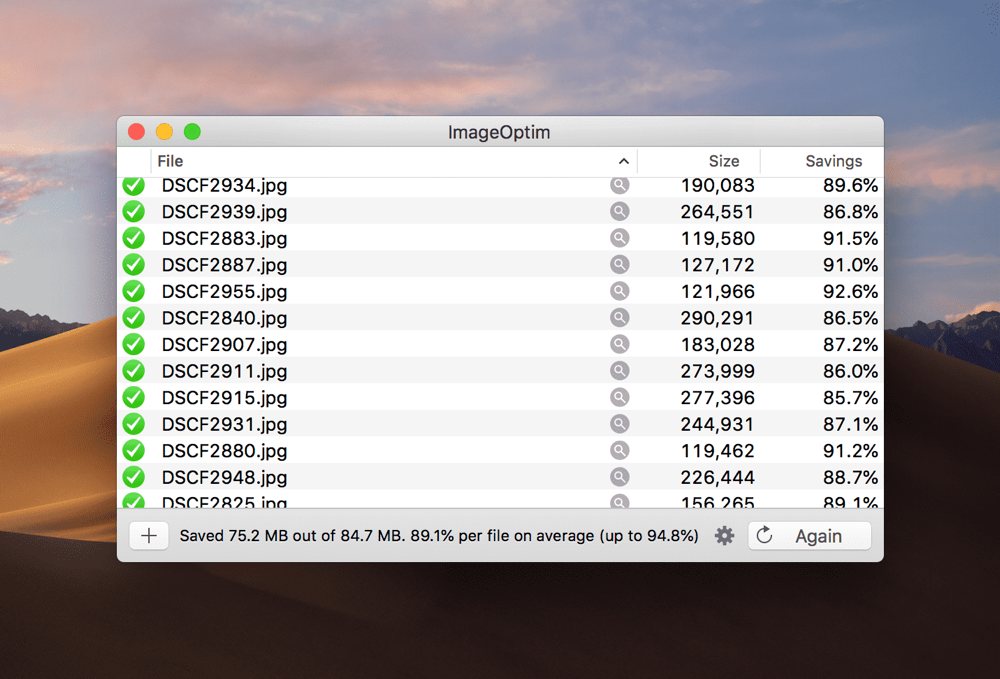
Task: Select the status checkmark on the DSCF2955.jpg row
Action: coord(133,291)
